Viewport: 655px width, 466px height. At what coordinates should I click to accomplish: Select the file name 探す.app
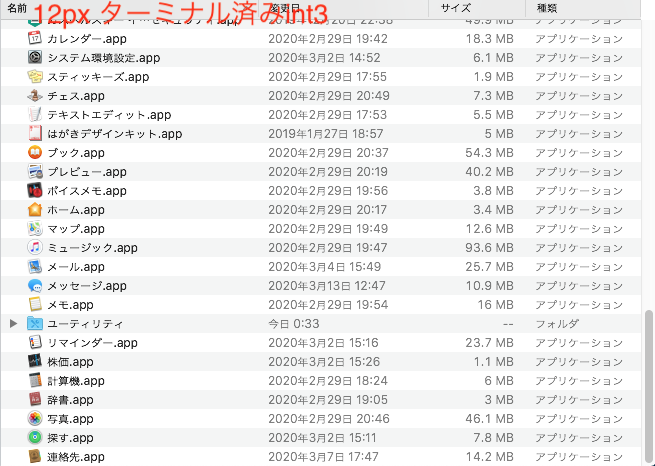point(70,438)
